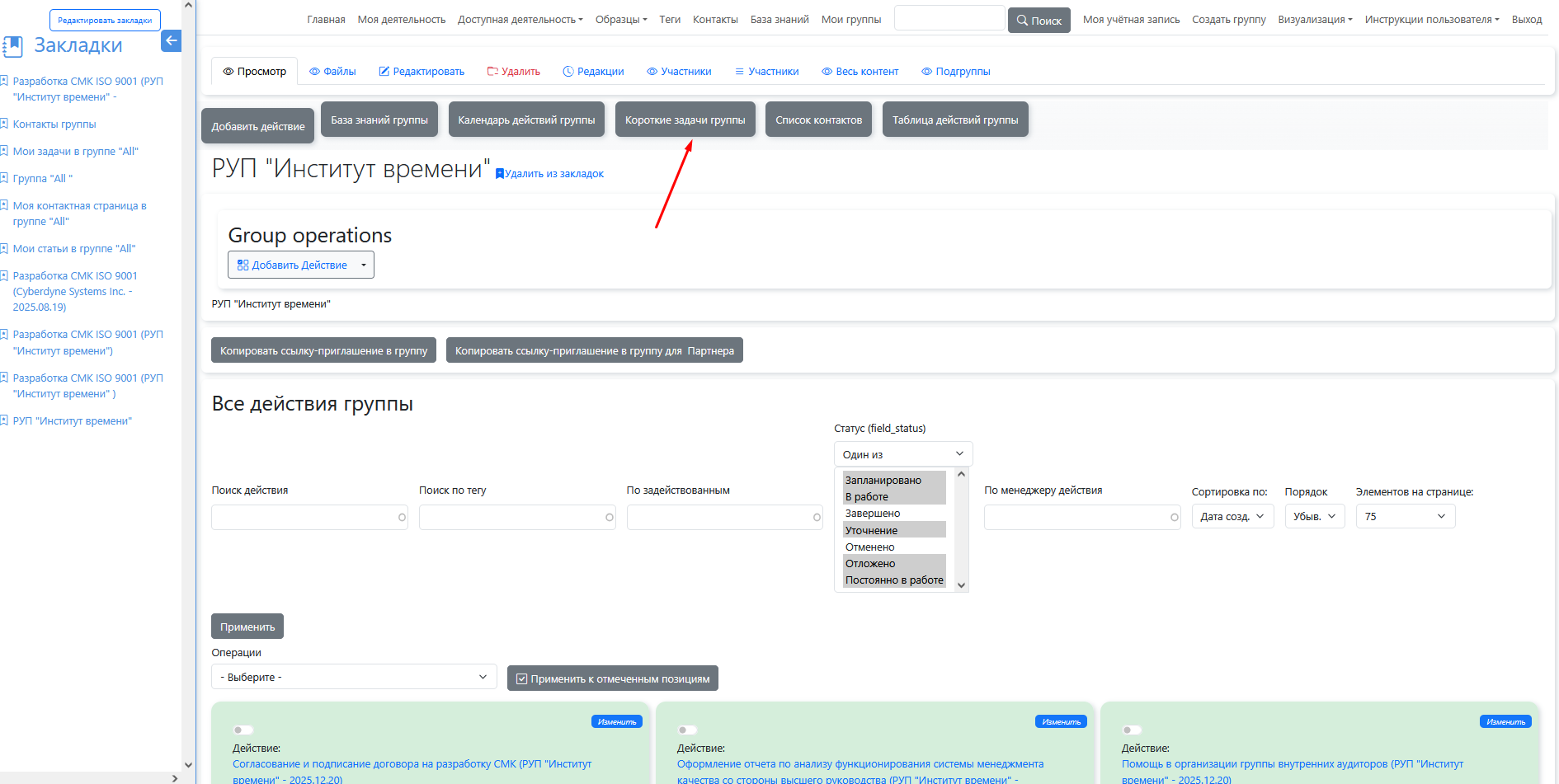Click the eye icon on Файлы tab
1559x784 pixels.
(314, 72)
